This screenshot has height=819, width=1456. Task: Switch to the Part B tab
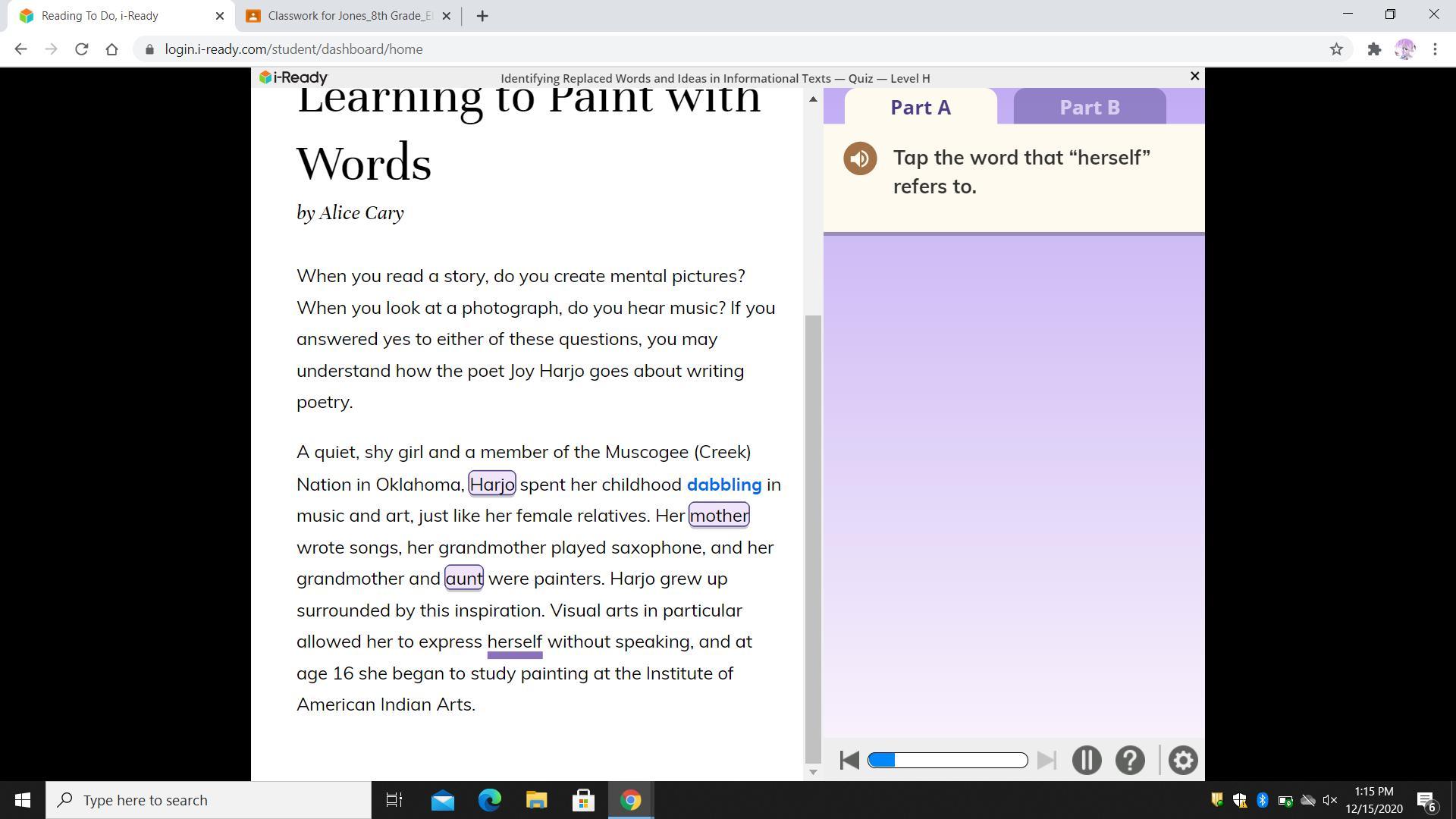[1089, 107]
